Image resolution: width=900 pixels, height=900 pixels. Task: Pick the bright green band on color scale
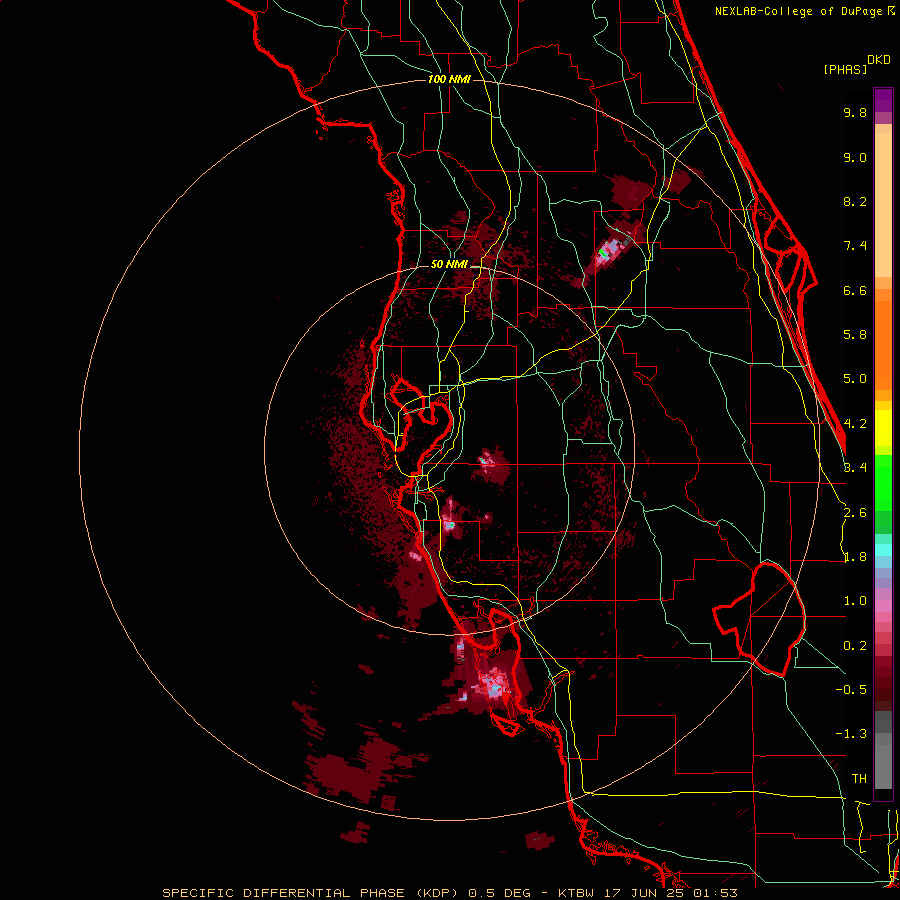tap(883, 482)
